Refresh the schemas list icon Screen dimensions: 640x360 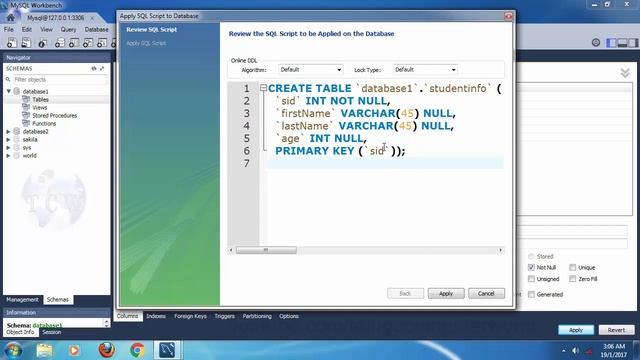pos(94,69)
